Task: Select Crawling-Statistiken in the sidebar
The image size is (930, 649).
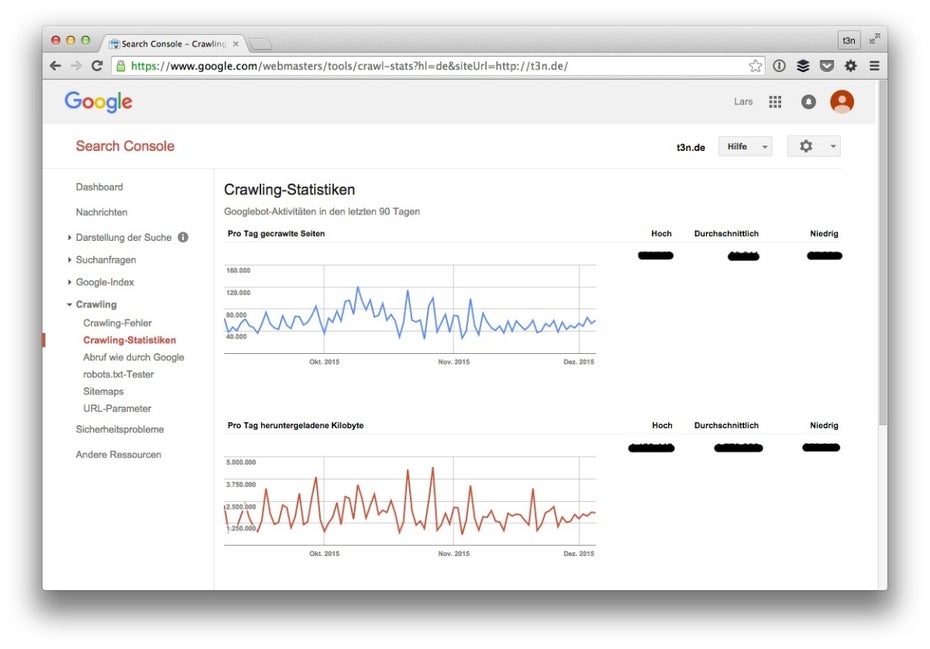Action: [129, 341]
